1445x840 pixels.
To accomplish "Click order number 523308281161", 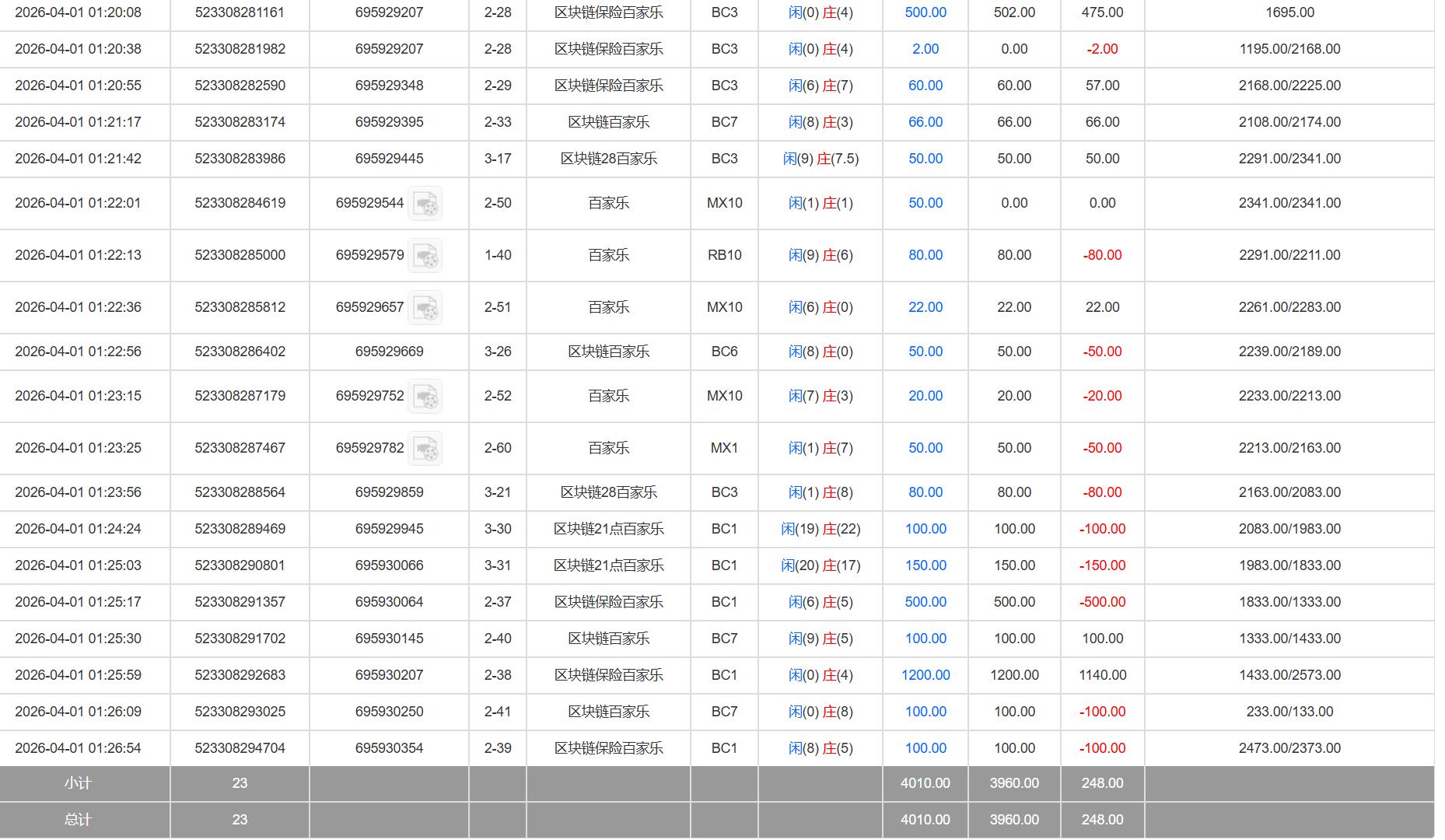I will (x=240, y=12).
